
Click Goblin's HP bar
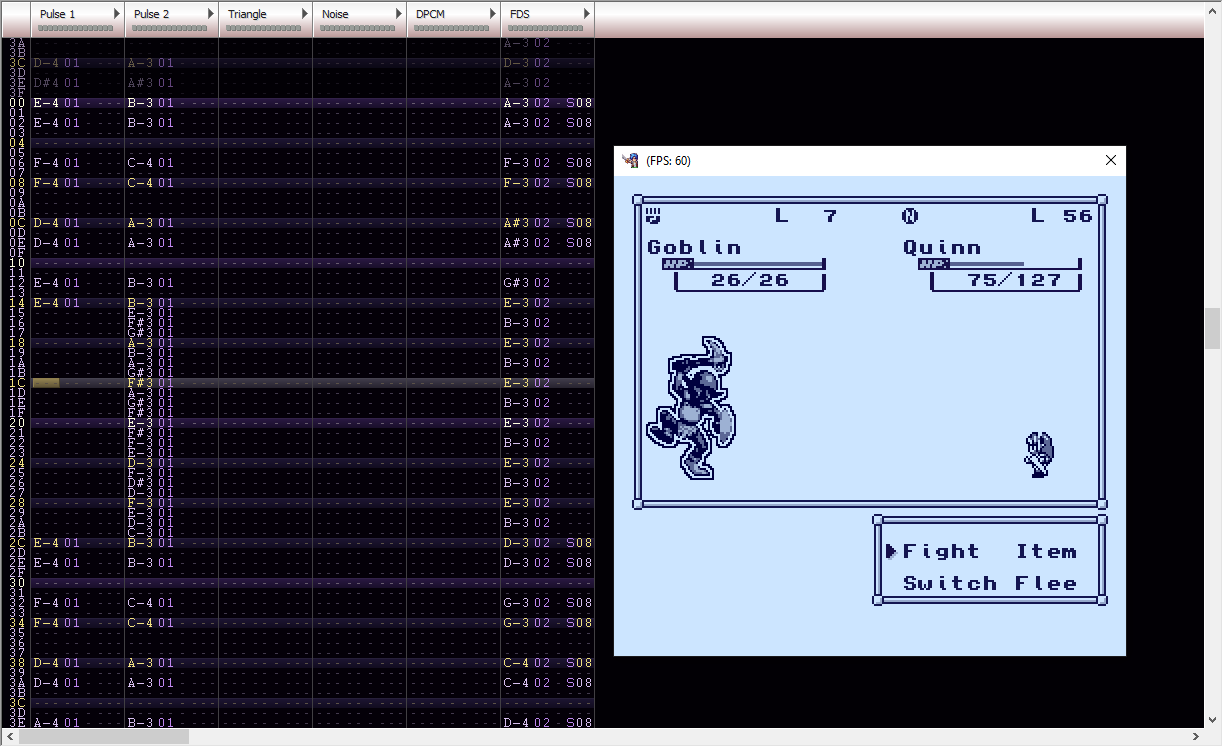(x=743, y=264)
